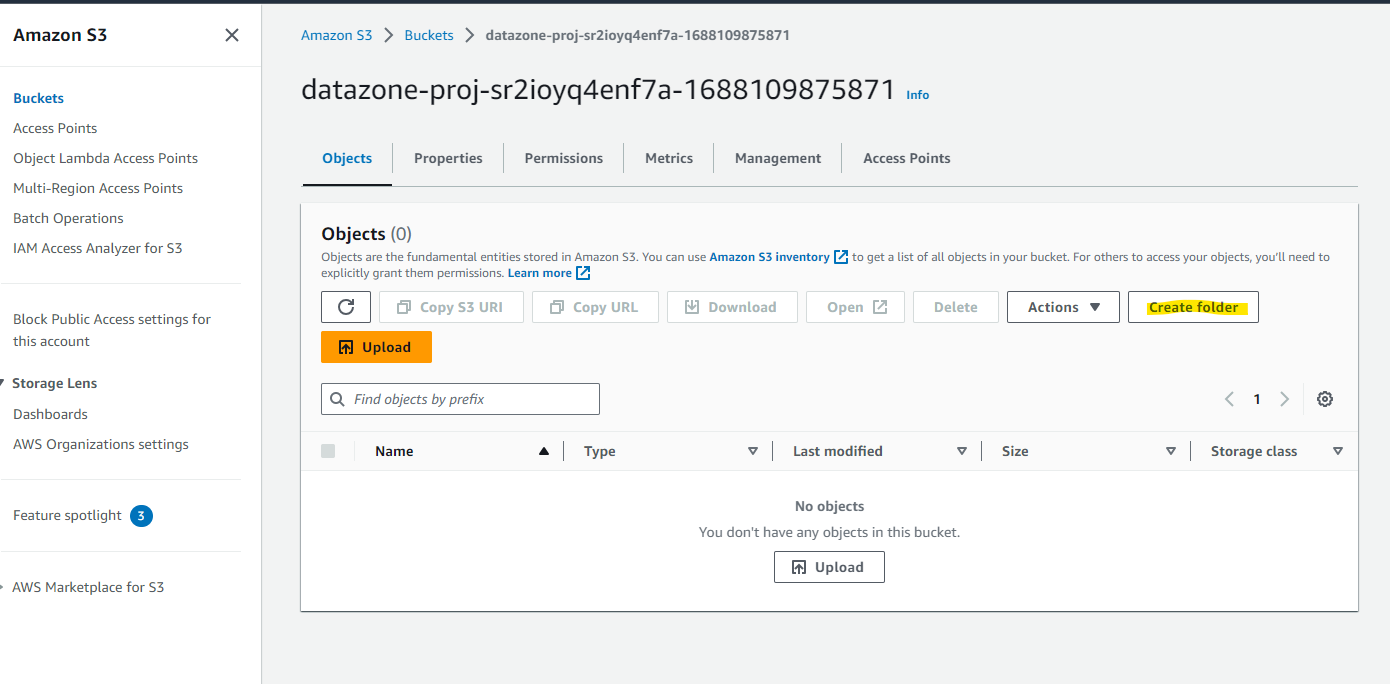1390x684 pixels.
Task: Open Dashboards under Storage Lens
Action: pyautogui.click(x=50, y=414)
